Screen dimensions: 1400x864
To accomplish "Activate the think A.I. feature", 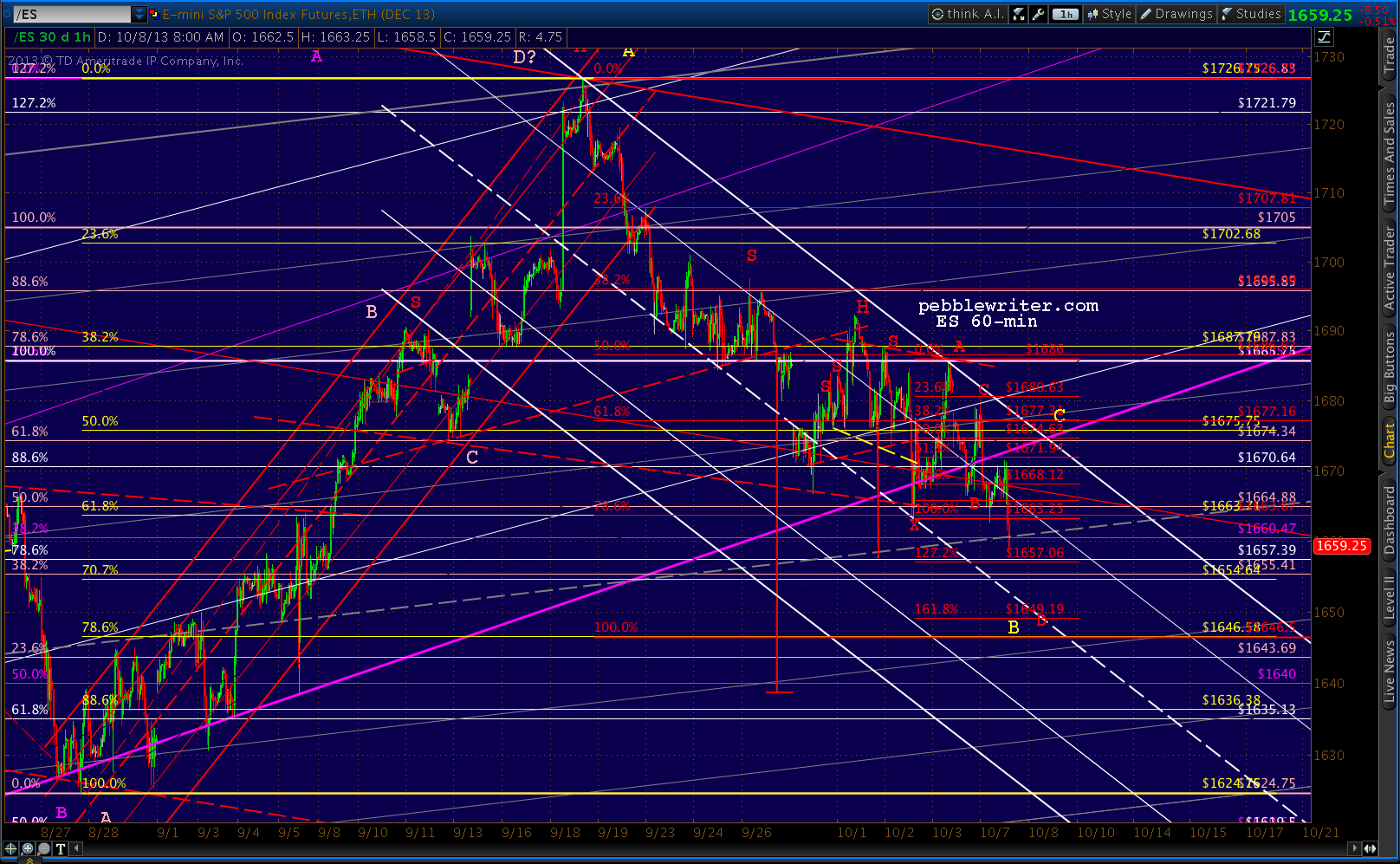I will [x=967, y=13].
